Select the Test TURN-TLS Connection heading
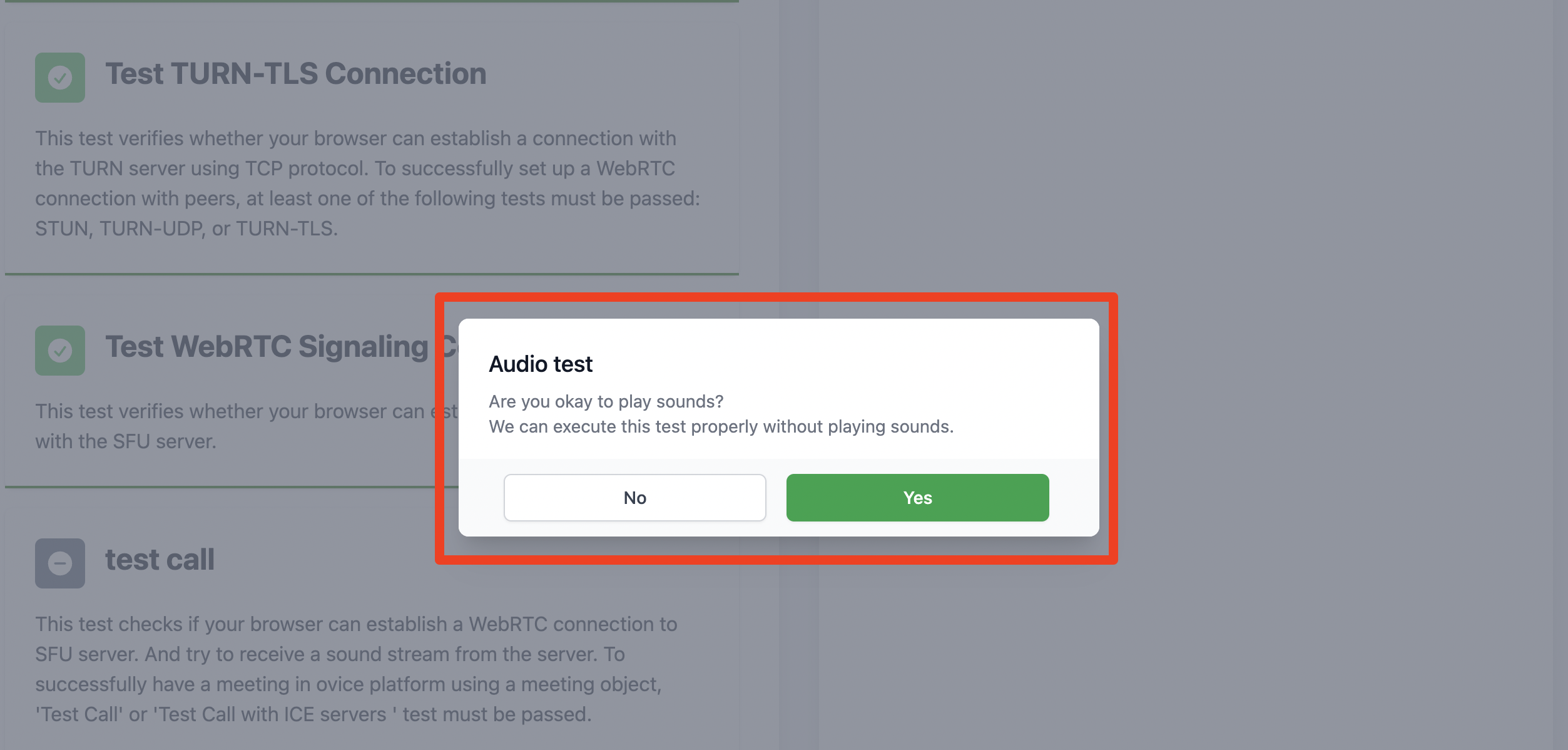1568x750 pixels. (x=295, y=74)
